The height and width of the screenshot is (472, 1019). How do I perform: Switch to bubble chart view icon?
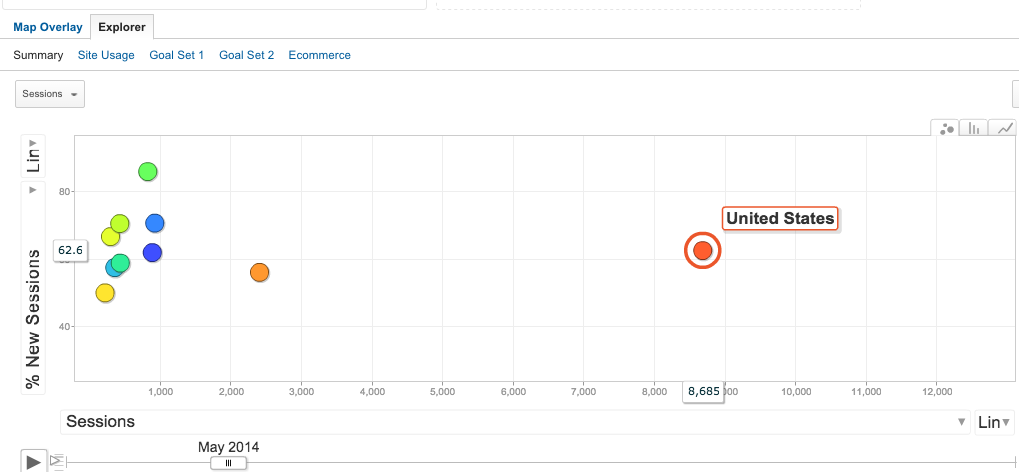coord(946,128)
